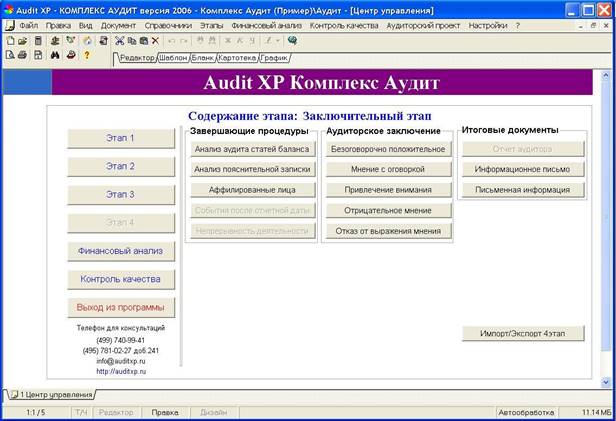The width and height of the screenshot is (616, 421).
Task: Save using the floppy disk icon
Action: pyautogui.click(x=38, y=55)
